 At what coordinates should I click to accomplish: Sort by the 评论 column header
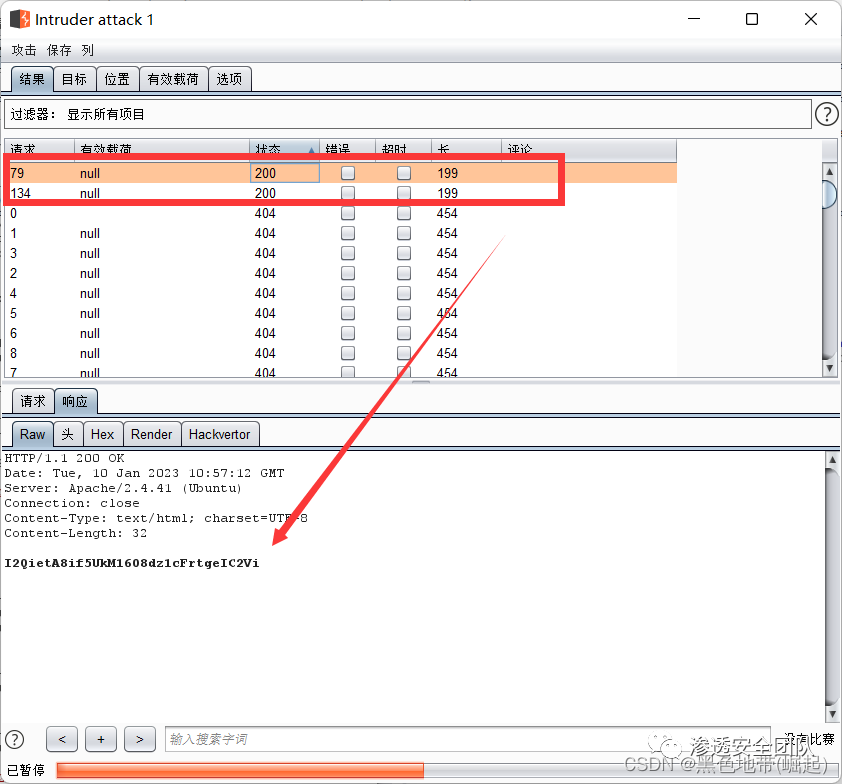coord(589,148)
